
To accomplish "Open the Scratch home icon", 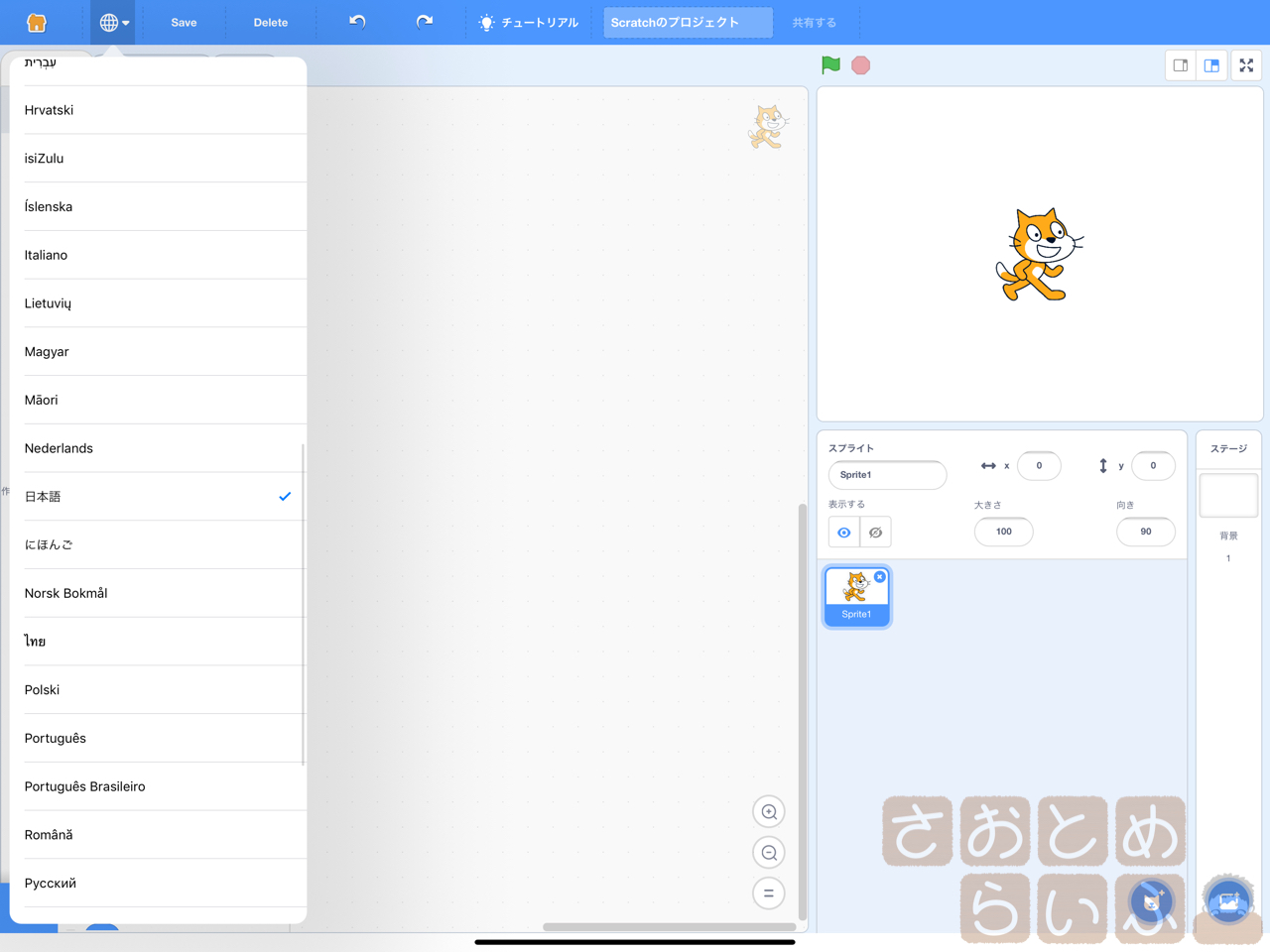I will [37, 22].
